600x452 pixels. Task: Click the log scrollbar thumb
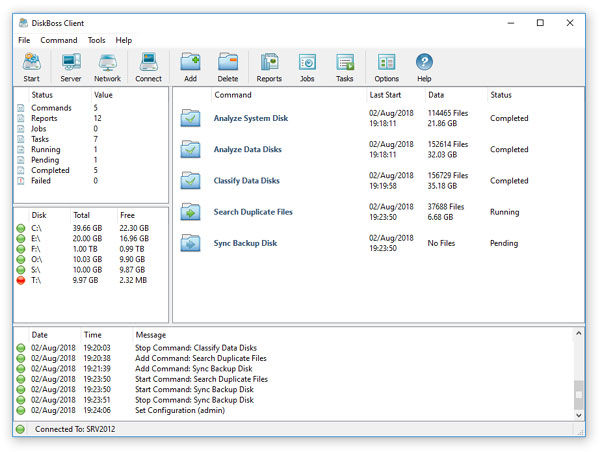[579, 395]
